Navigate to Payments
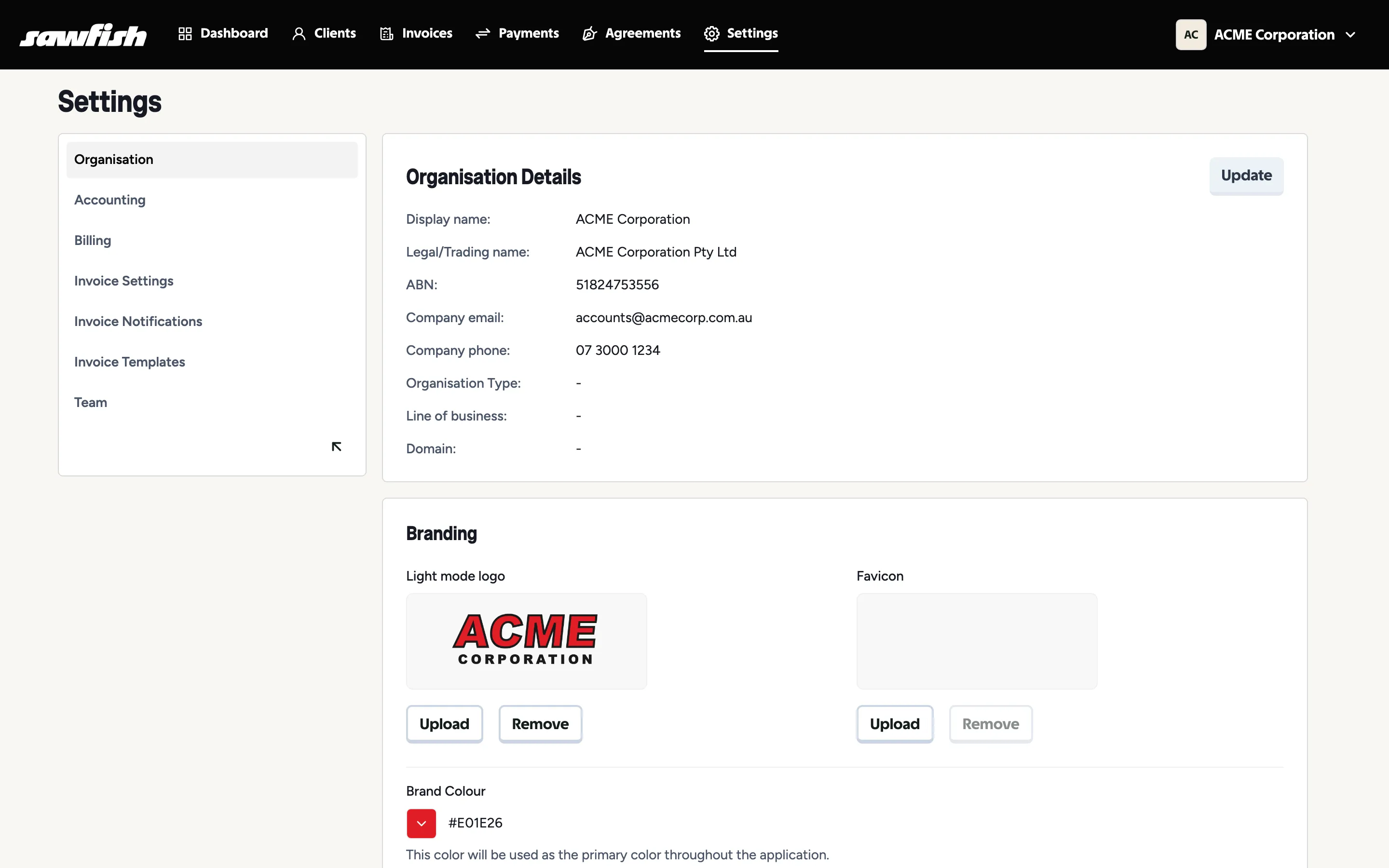1389x868 pixels. 517,33
